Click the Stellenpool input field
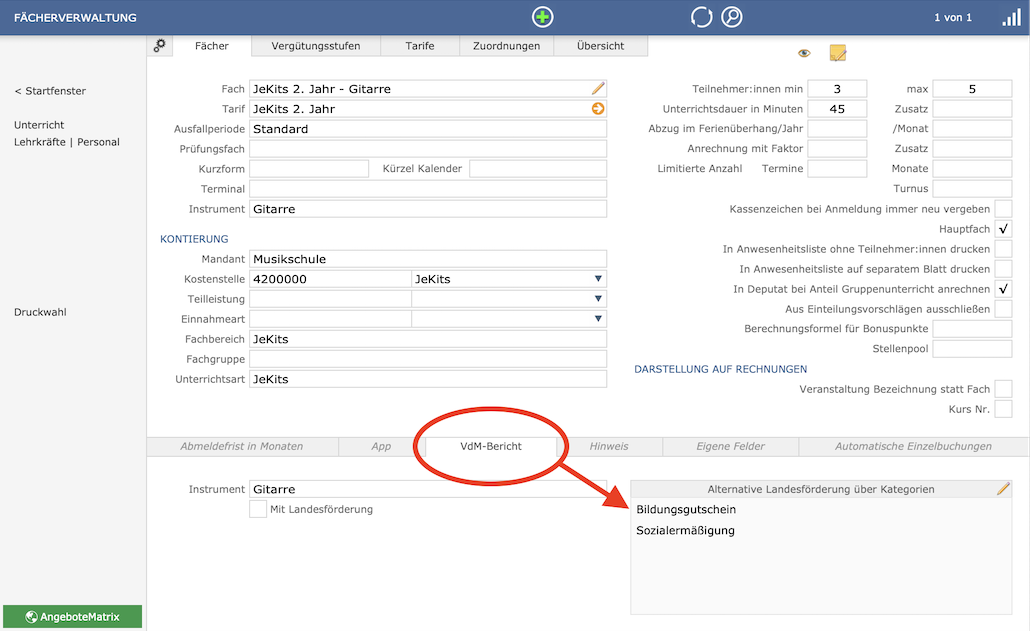The width and height of the screenshot is (1030, 631). 972,349
